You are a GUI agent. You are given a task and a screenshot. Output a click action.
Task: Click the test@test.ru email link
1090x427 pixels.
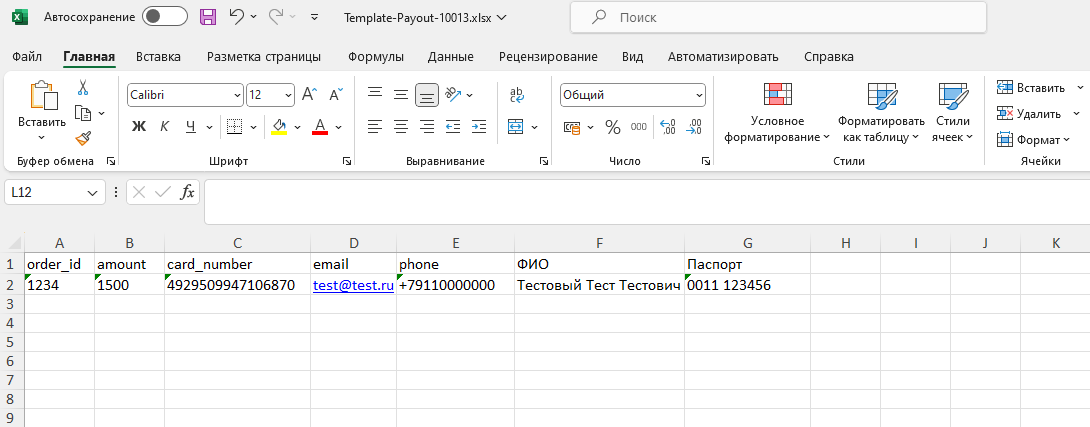click(x=352, y=285)
